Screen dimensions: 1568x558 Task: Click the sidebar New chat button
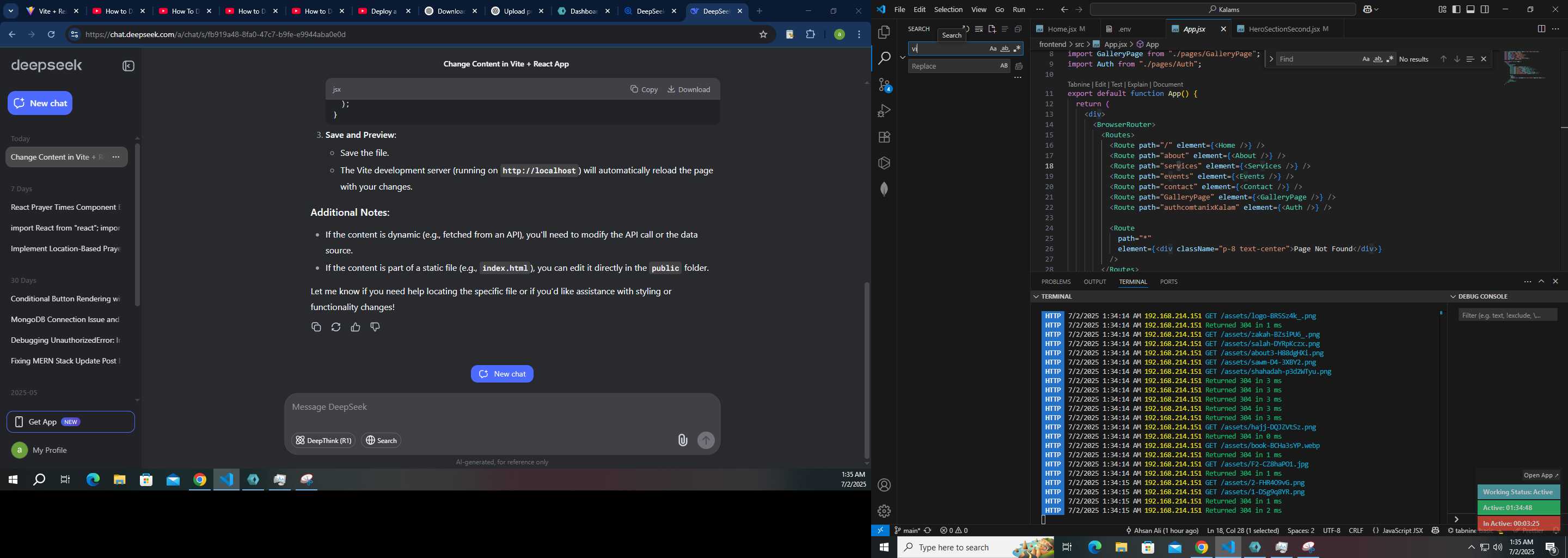[x=40, y=104]
